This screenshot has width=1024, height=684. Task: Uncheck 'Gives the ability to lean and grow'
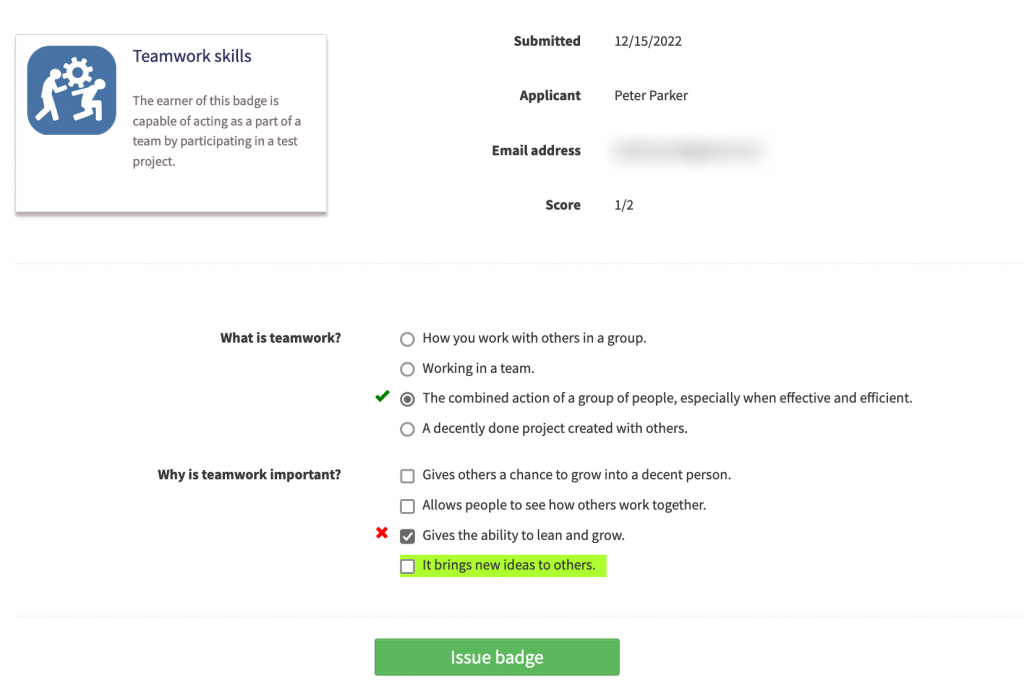(407, 536)
